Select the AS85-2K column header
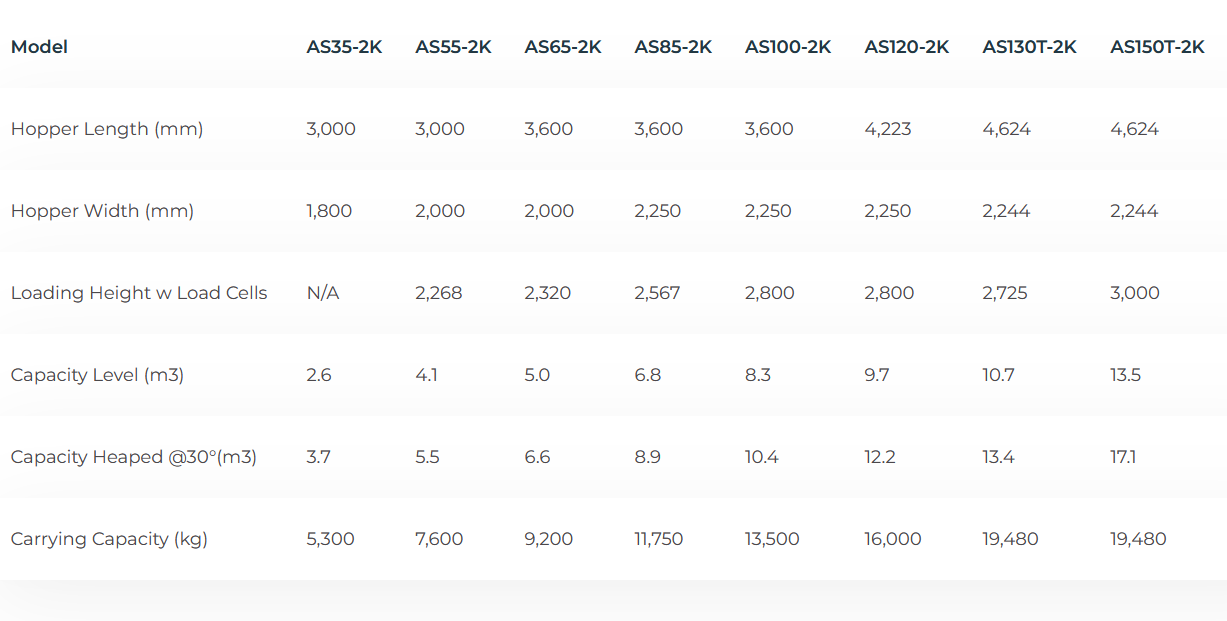Viewport: 1227px width, 621px height. [x=673, y=47]
